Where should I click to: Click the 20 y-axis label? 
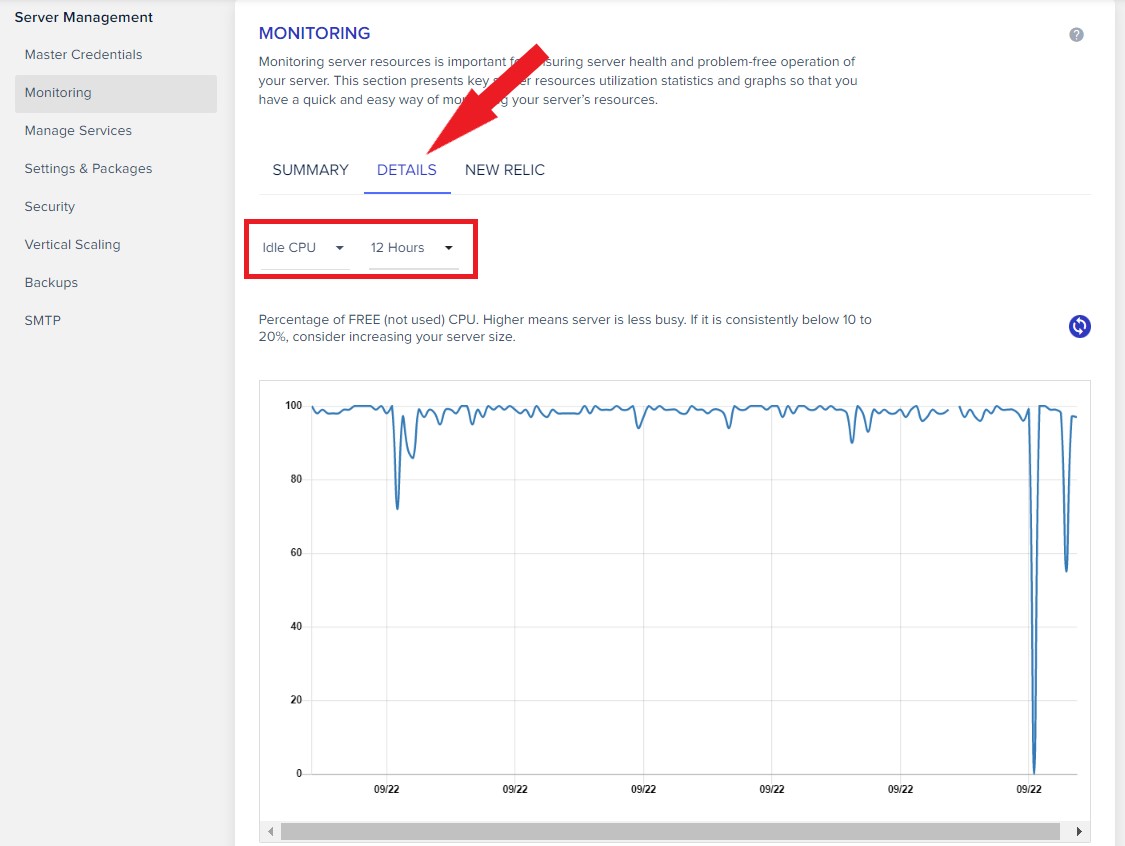(296, 700)
